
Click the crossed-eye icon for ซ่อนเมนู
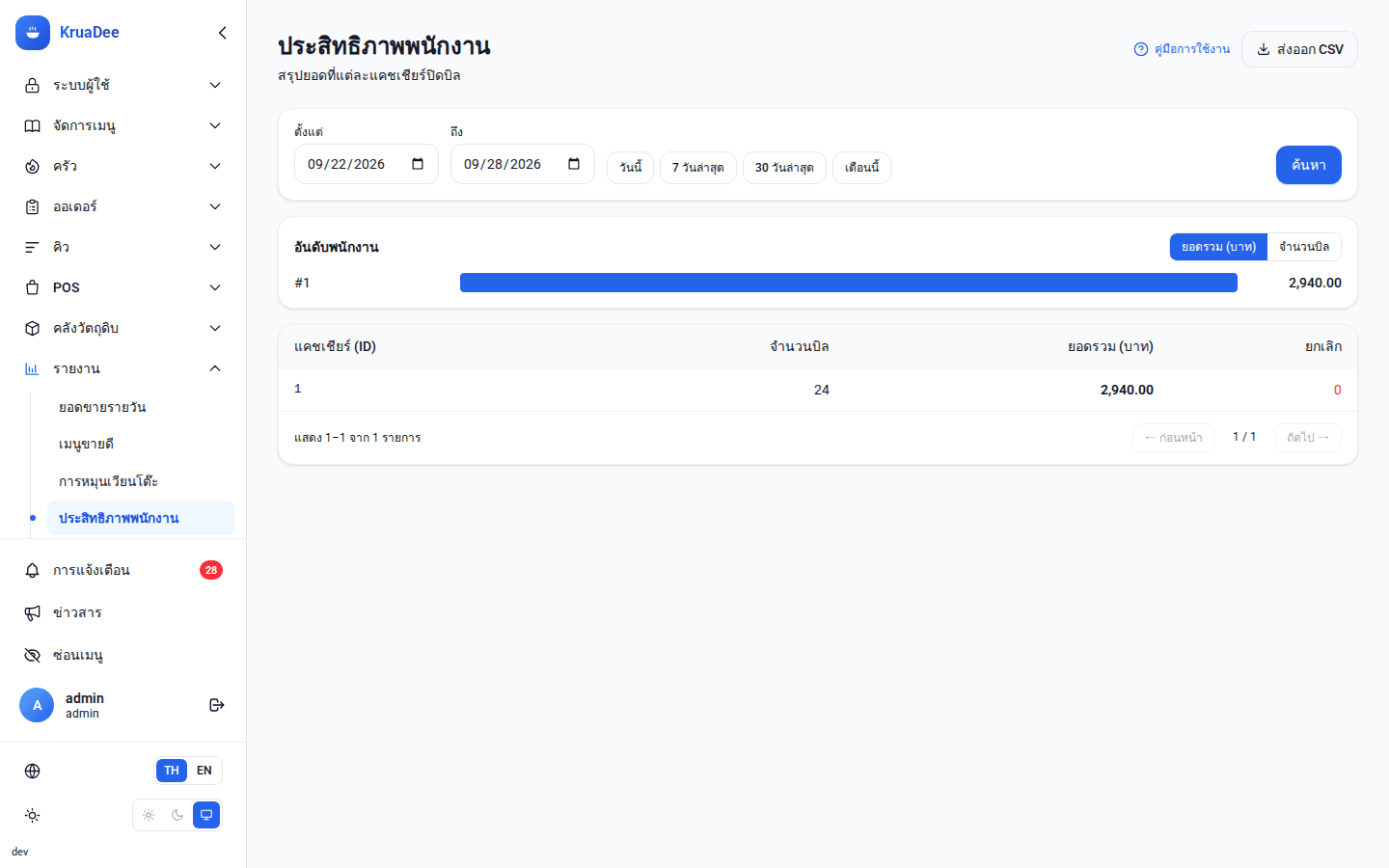[32, 655]
